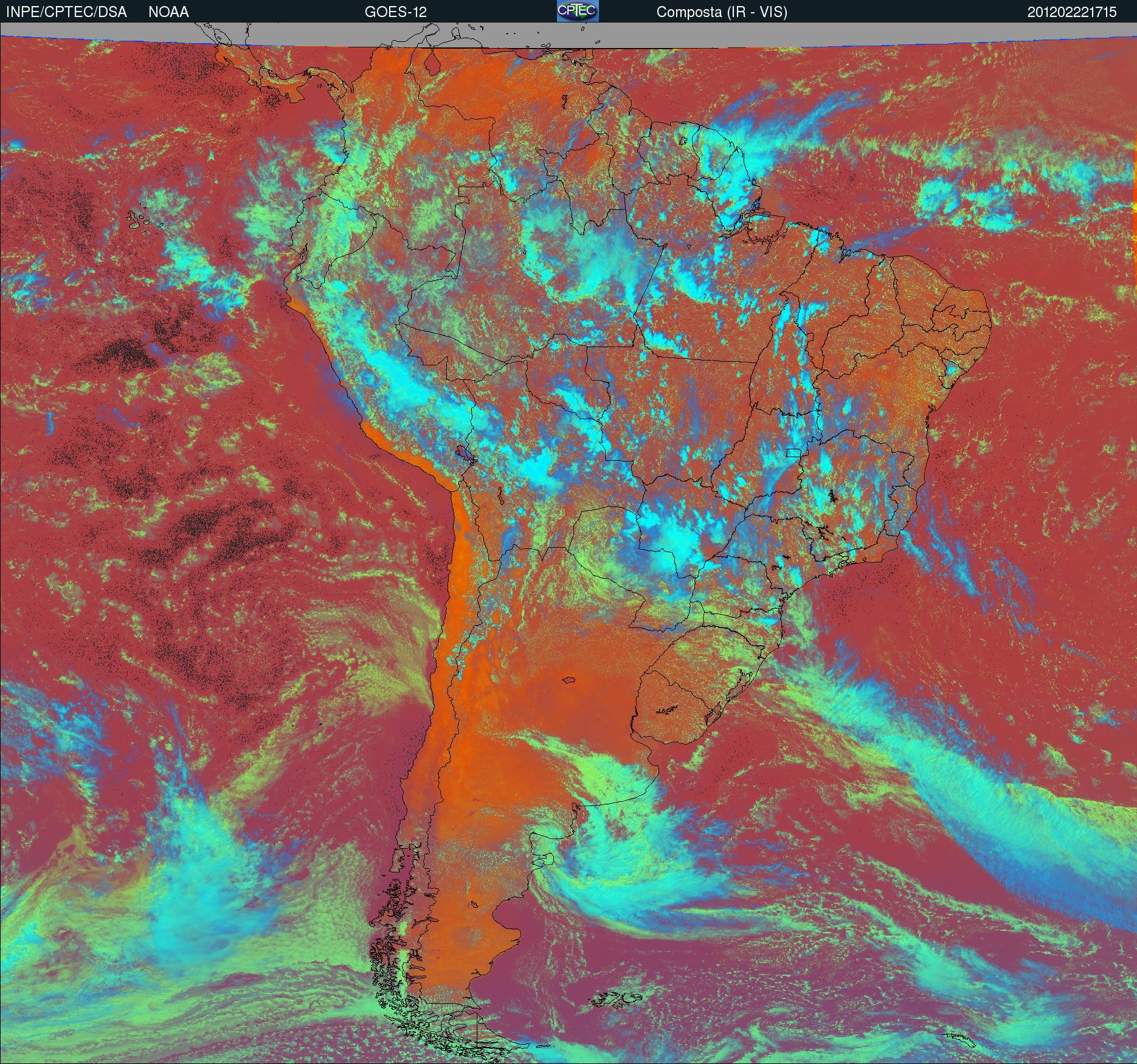Screen dimensions: 1137x1064
Task: Click the satellite image of South America
Action: click(x=568, y=543)
